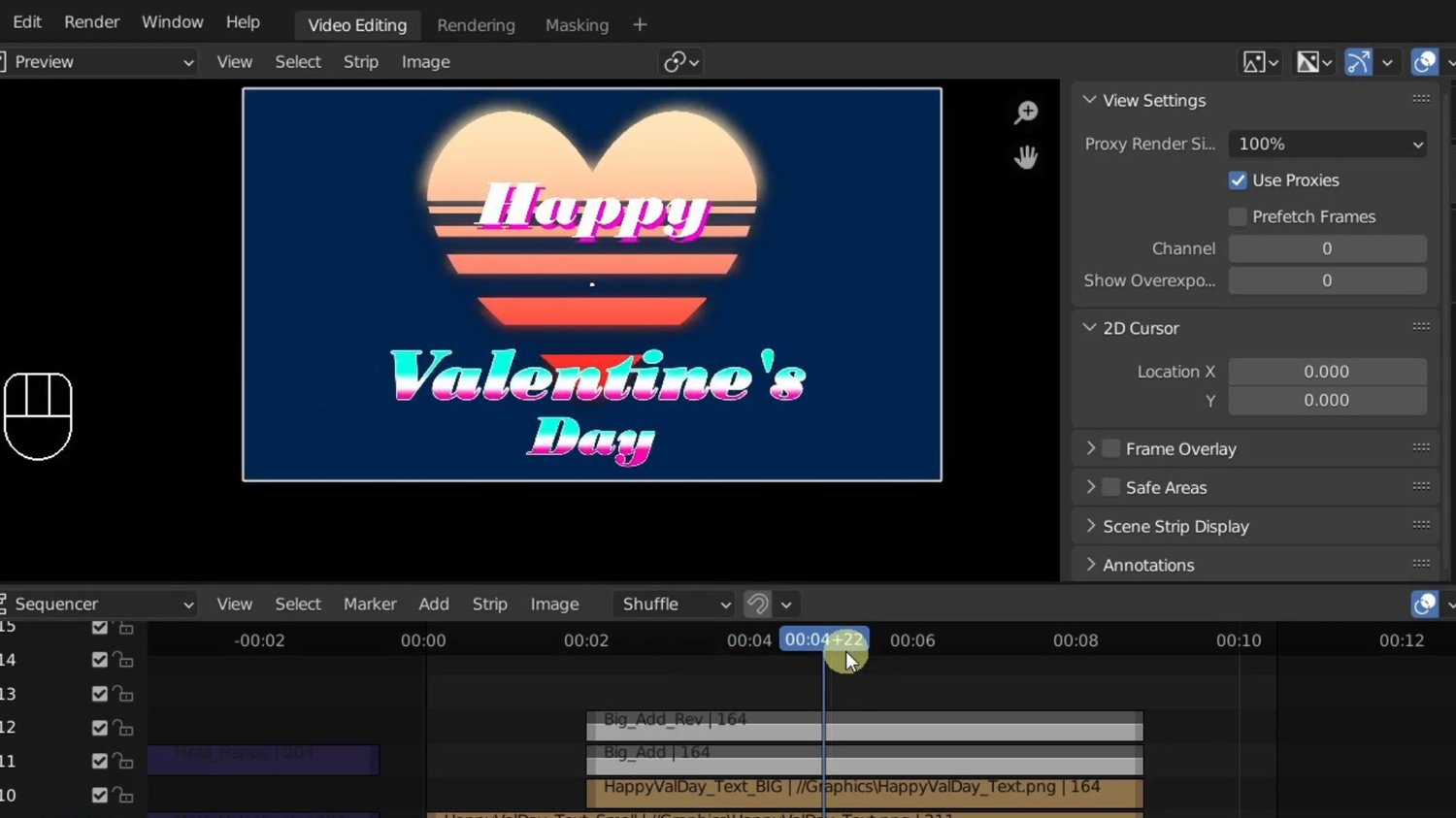
Task: Expand the Frame Overlay panel arrow
Action: click(1091, 448)
